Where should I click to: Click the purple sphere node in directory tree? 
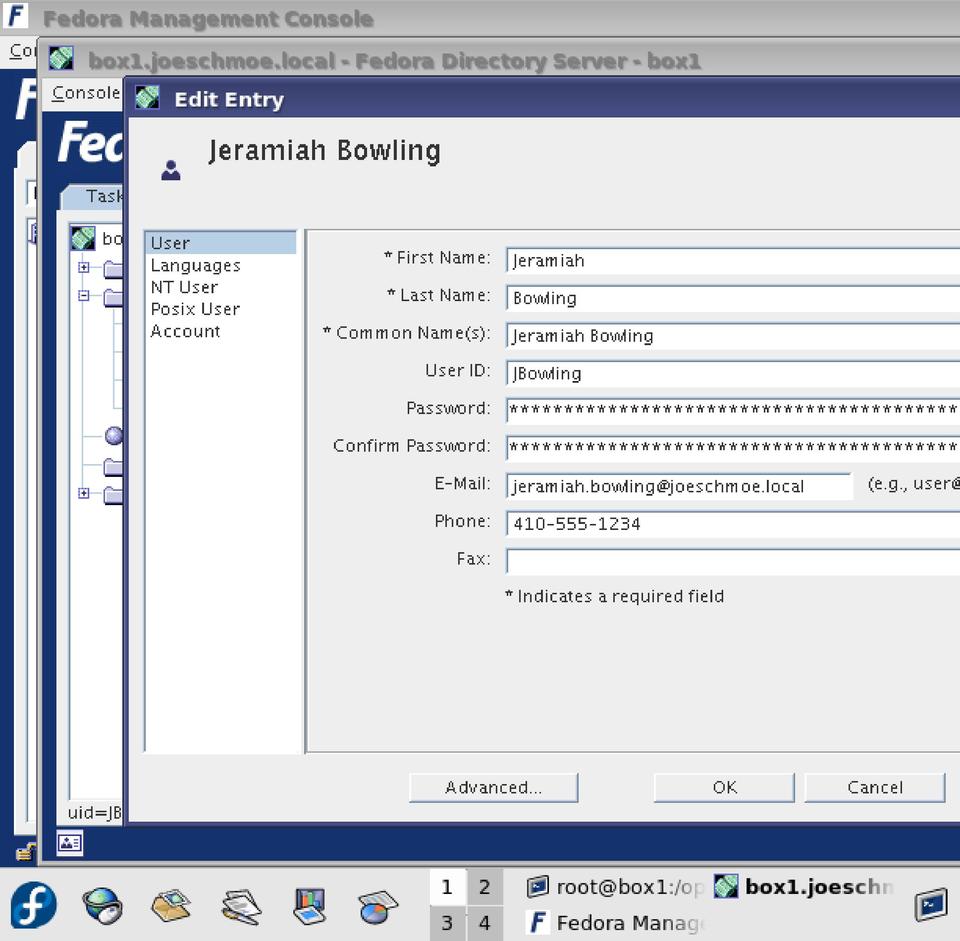click(x=114, y=435)
